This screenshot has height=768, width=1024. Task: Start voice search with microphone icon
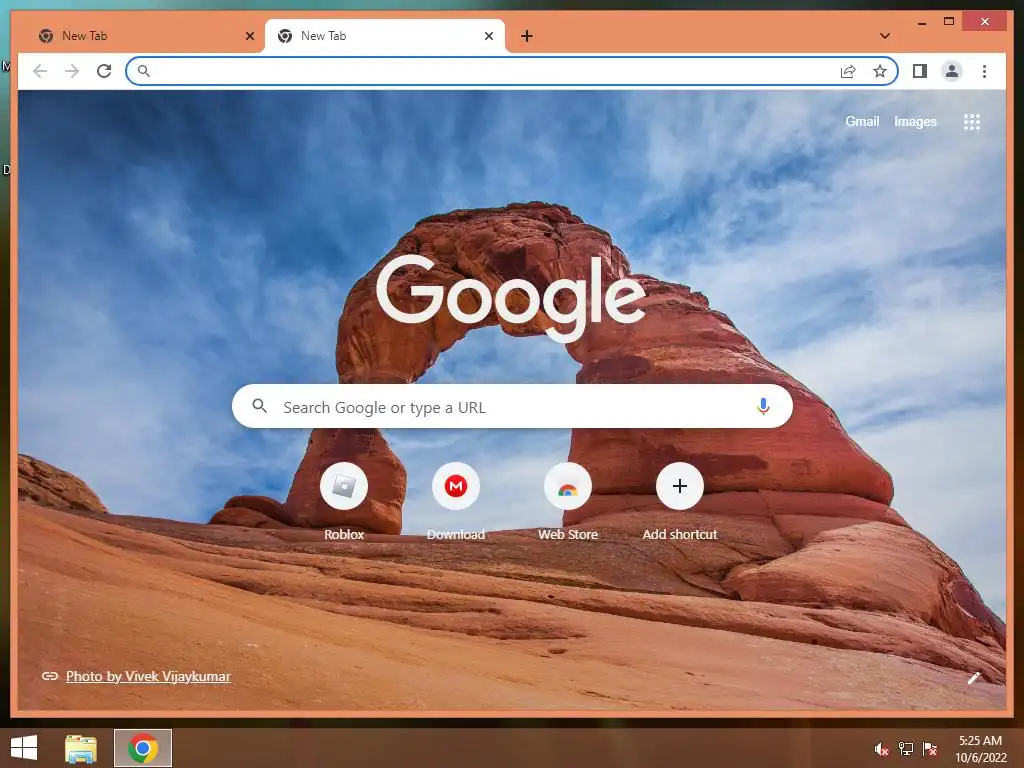point(763,406)
